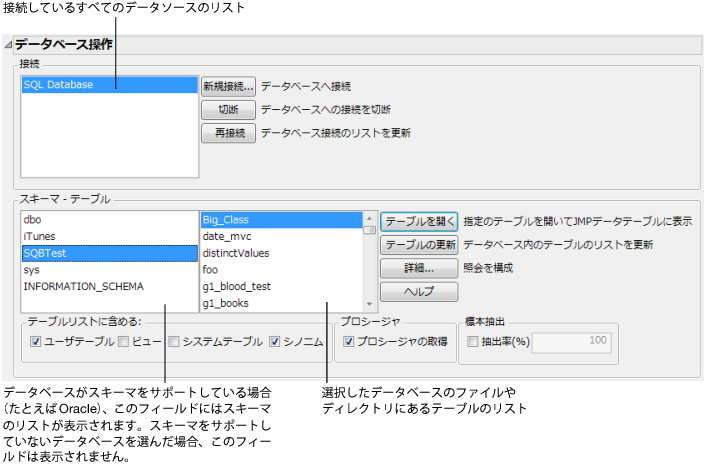Uncheck the シノニム checkbox
Image resolution: width=709 pixels, height=467 pixels.
click(275, 342)
